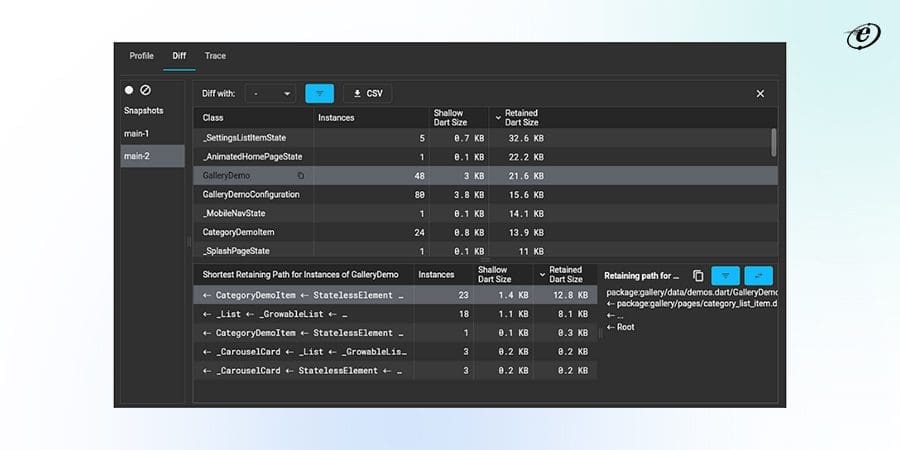Switch to the Trace tab
The height and width of the screenshot is (450, 900).
pos(215,56)
